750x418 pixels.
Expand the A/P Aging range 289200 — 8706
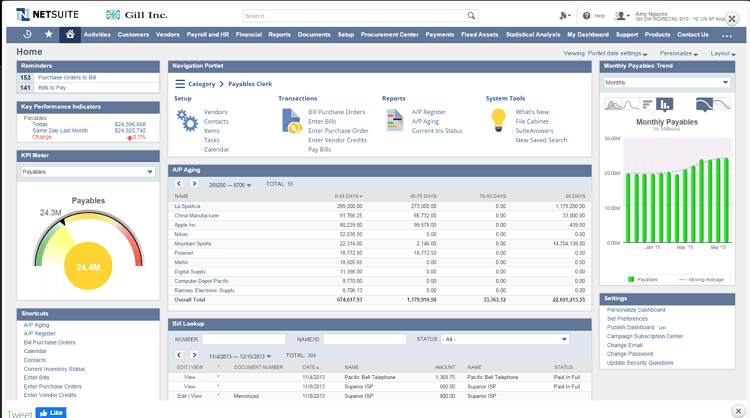click(230, 185)
